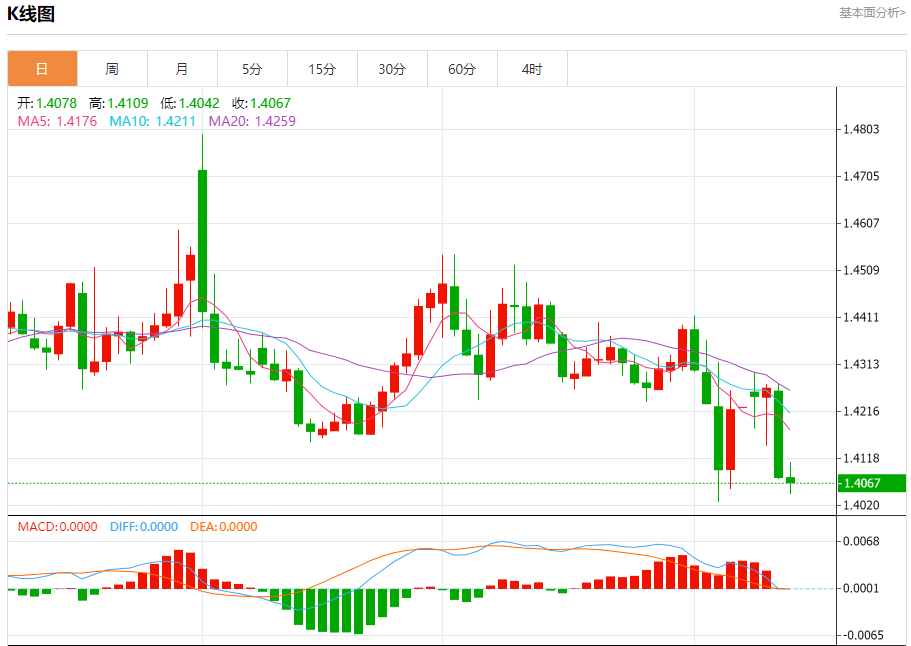911x646 pixels.
Task: Click the last small green candlestick
Action: coord(790,480)
